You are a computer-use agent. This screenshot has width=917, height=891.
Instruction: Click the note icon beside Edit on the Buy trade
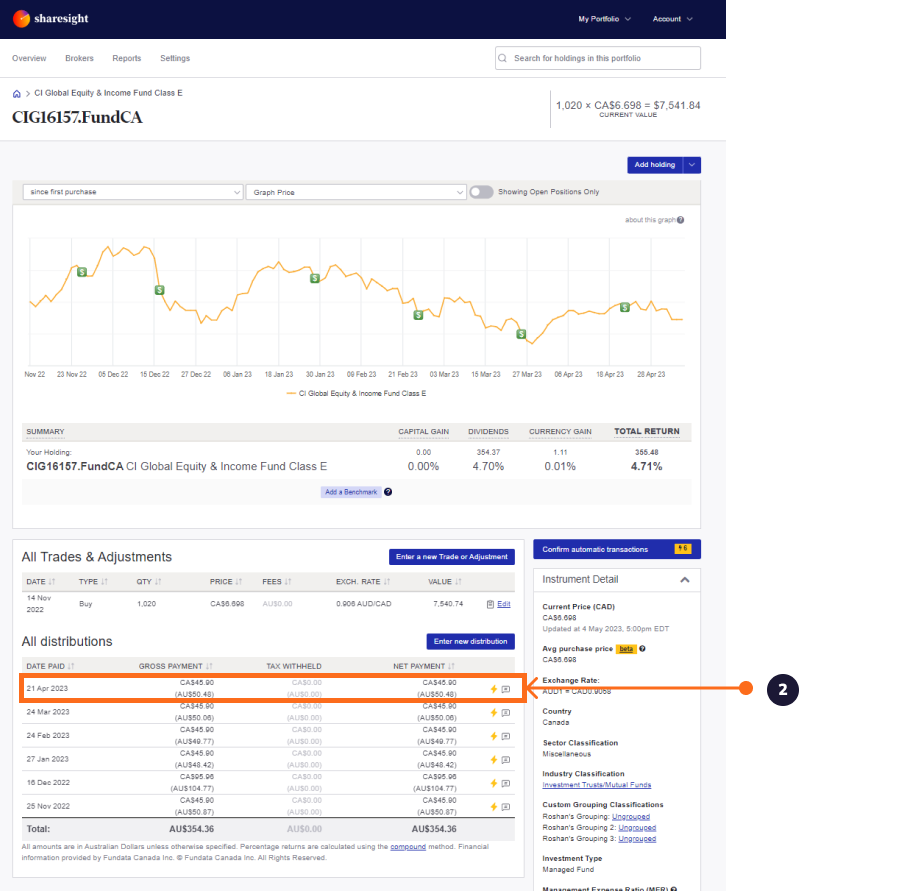point(490,604)
